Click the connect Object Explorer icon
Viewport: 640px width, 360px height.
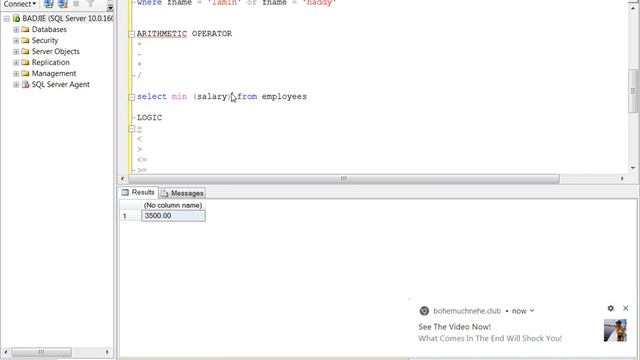click(x=48, y=4)
